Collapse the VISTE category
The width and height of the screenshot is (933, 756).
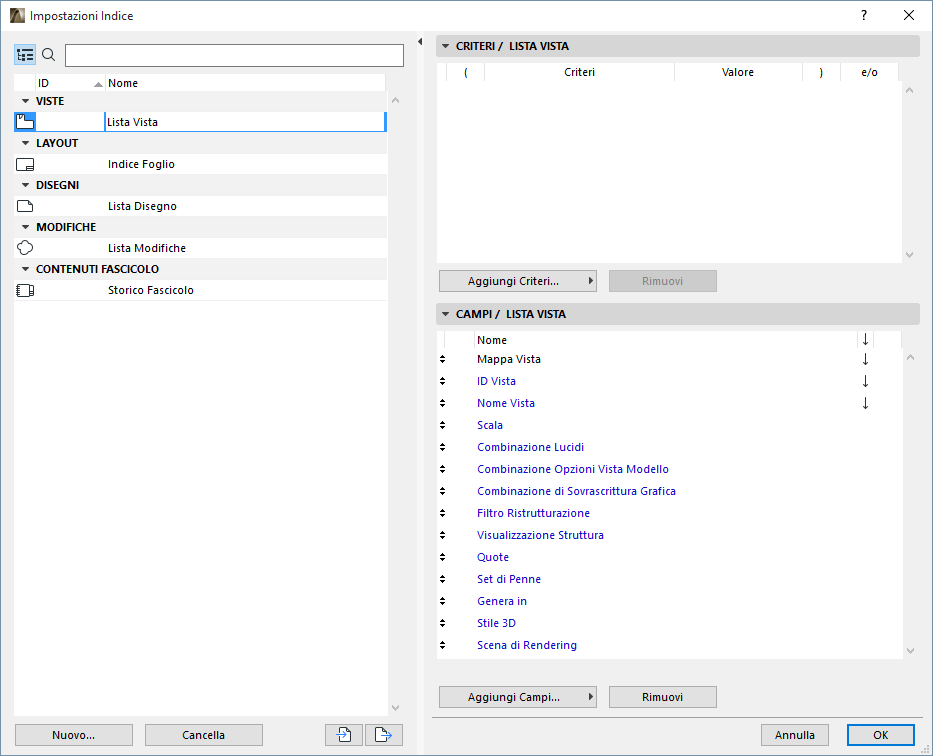tap(23, 100)
